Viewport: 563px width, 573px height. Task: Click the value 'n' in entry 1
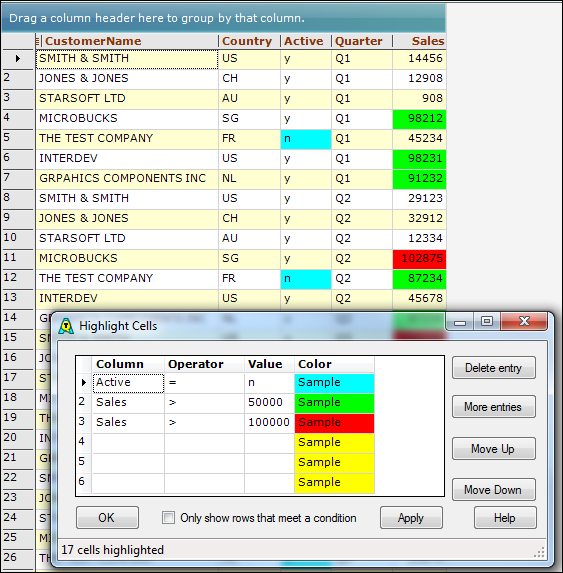click(270, 383)
